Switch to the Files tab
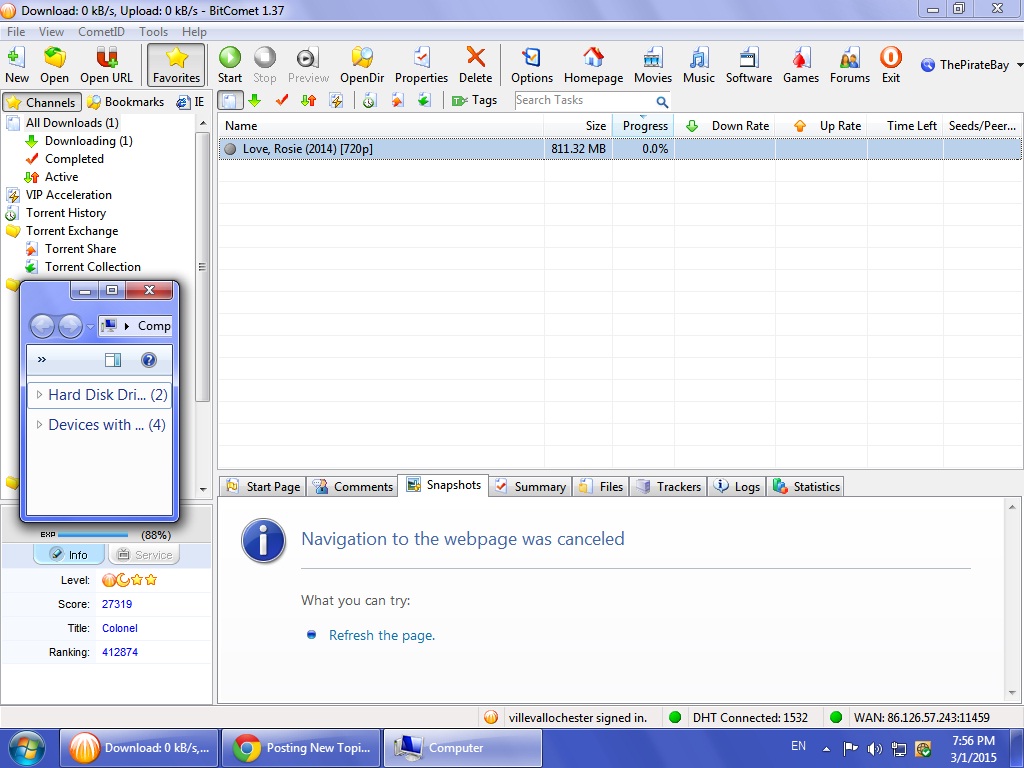Screen dimensions: 1024x768 (x=601, y=487)
